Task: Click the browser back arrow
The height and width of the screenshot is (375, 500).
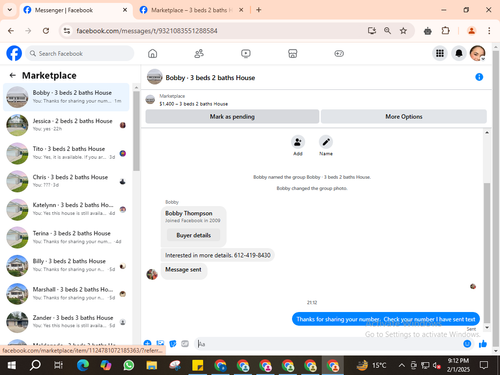Action: [11, 31]
